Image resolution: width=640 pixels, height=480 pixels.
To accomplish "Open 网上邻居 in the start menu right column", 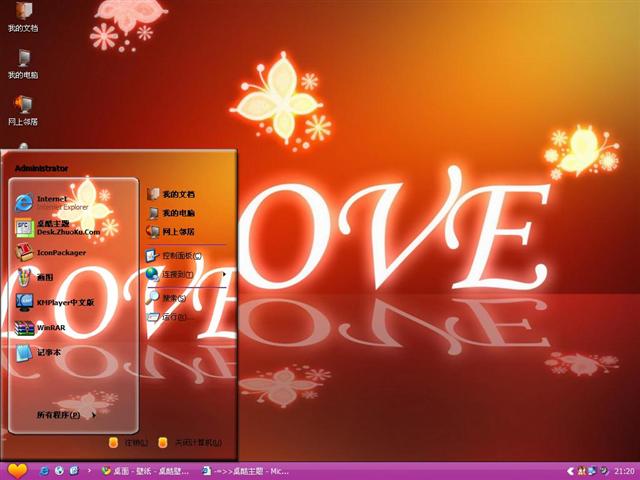I will pos(171,231).
